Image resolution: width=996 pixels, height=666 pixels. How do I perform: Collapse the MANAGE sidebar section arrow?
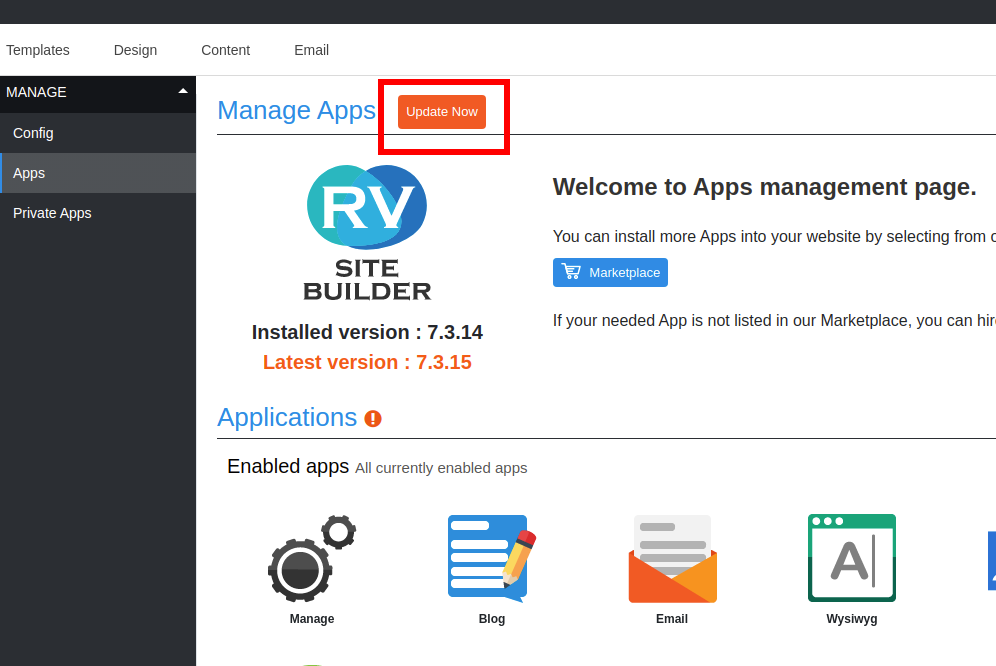point(183,92)
